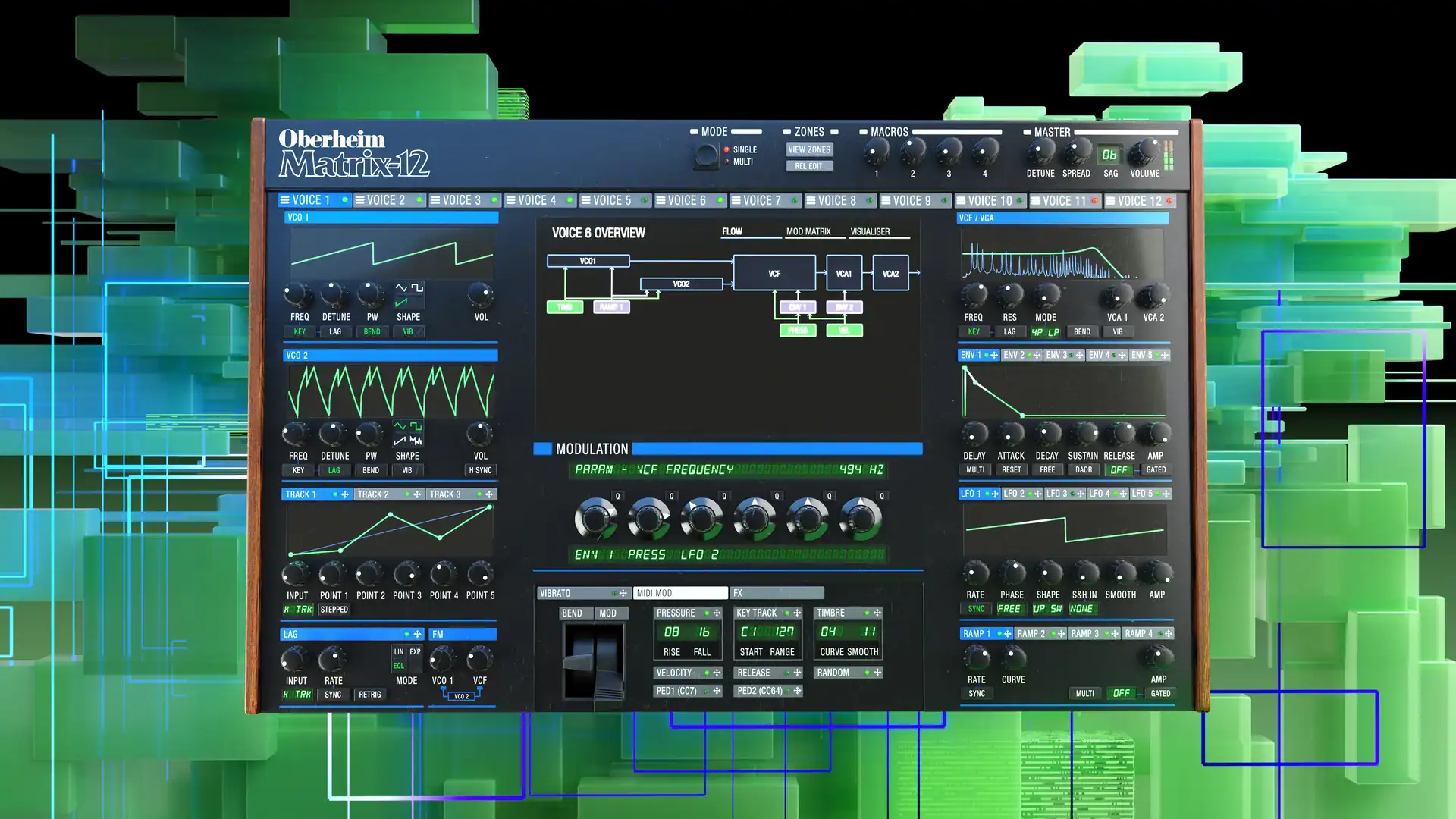This screenshot has height=819, width=1456.
Task: Toggle the STEPPED button in the Track section
Action: pos(334,610)
